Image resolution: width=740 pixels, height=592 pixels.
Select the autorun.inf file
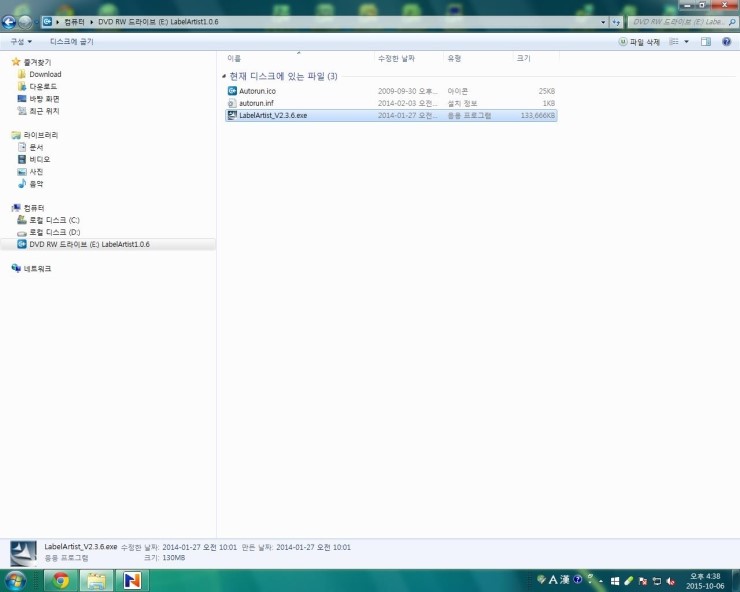point(256,103)
